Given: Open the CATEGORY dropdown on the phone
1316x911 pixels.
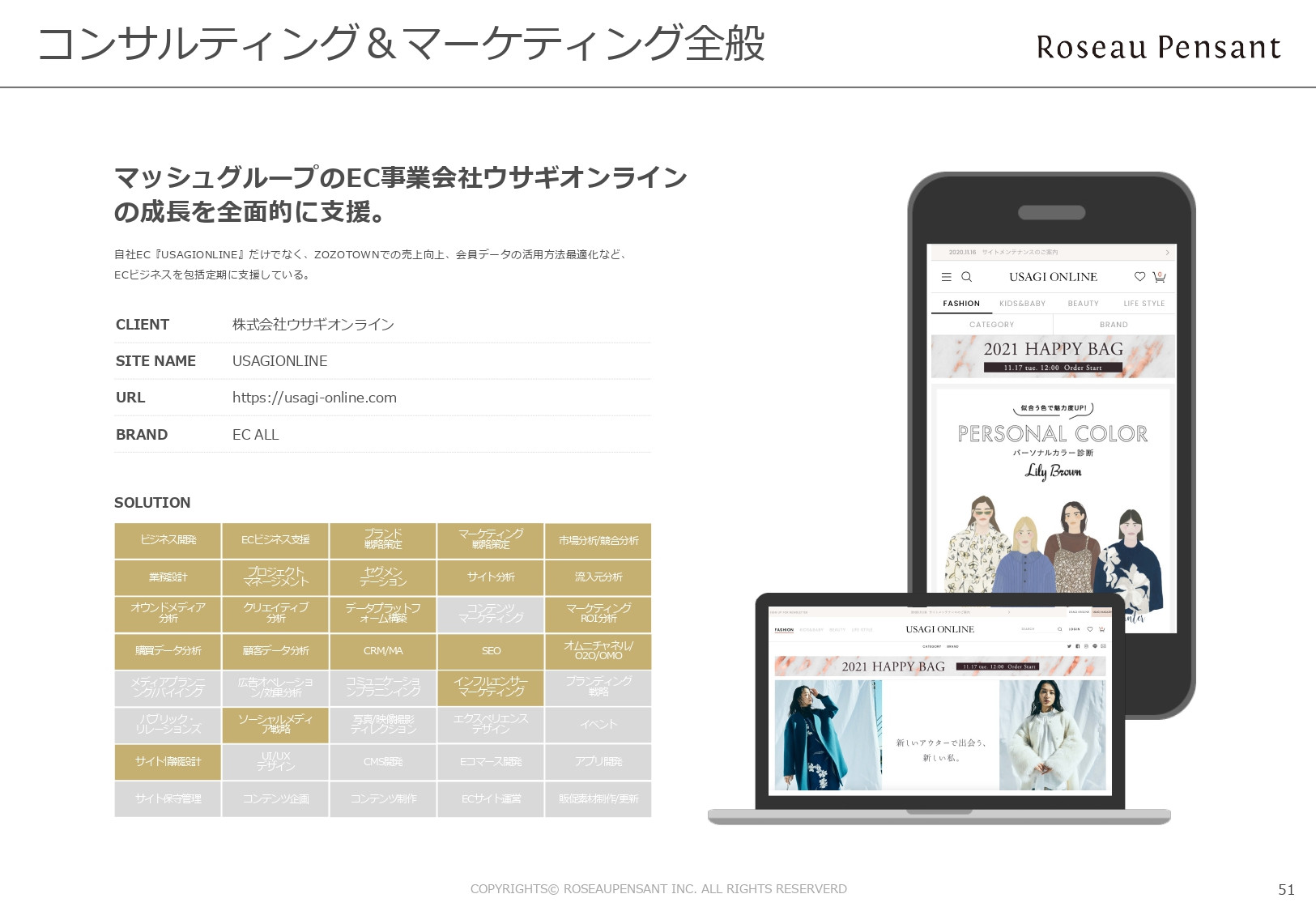Looking at the screenshot, I should coord(992,324).
